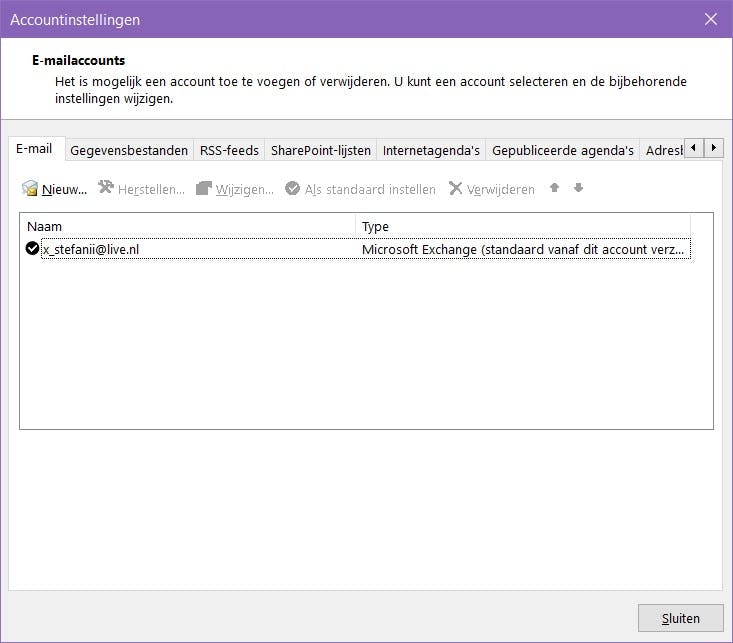The height and width of the screenshot is (643, 733).
Task: Click the Microsoft Exchange type cell
Action: click(523, 249)
